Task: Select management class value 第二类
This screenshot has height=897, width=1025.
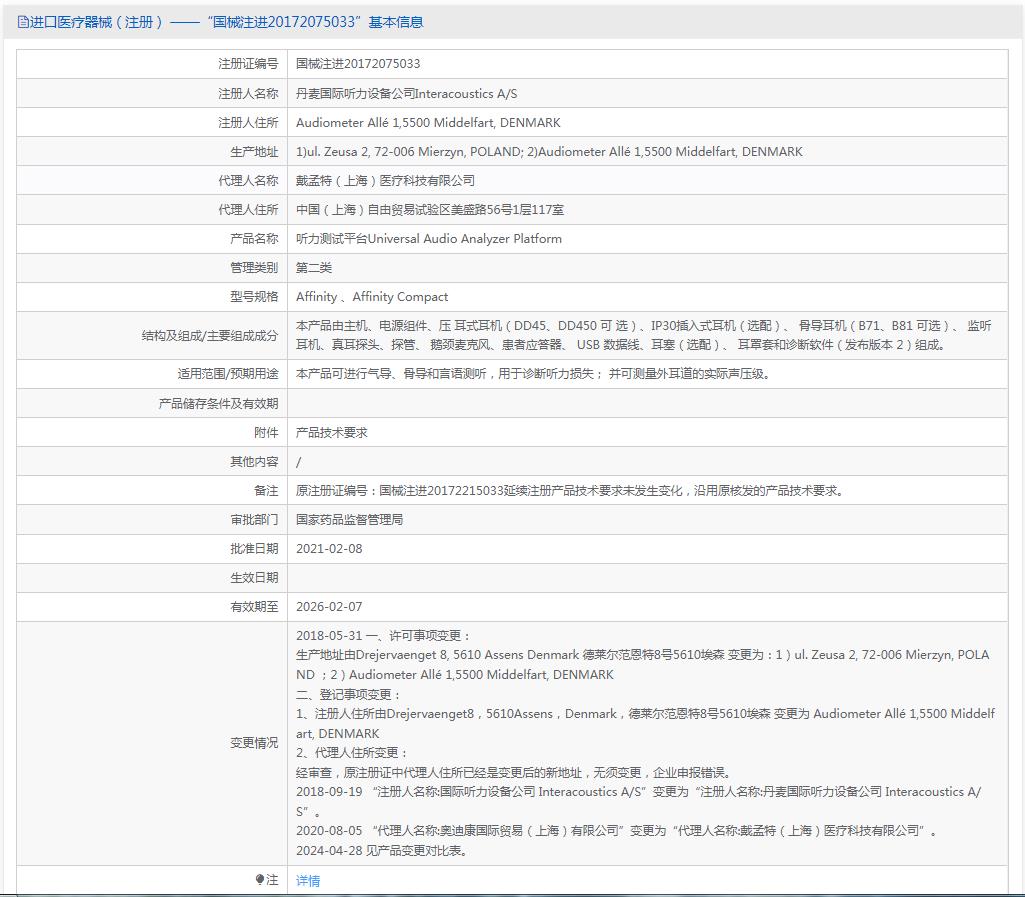Action: click(x=314, y=267)
